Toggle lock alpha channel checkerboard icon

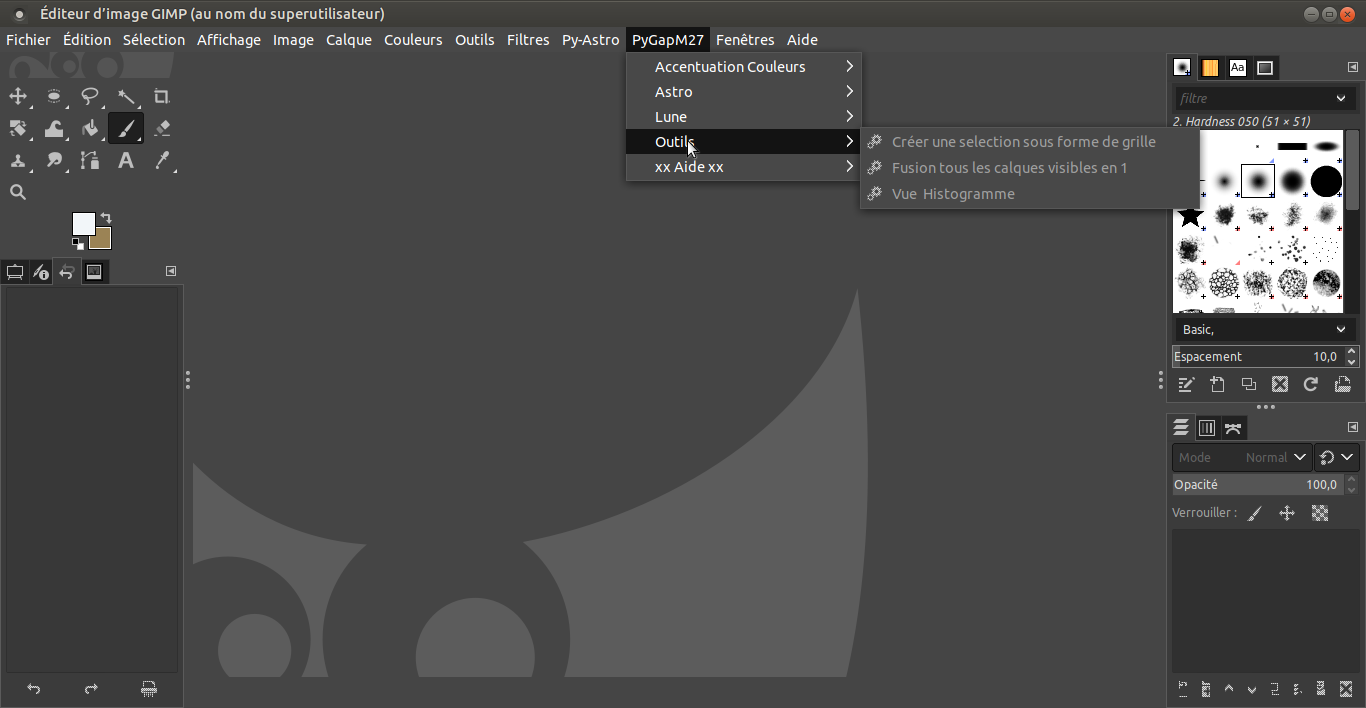coord(1320,513)
